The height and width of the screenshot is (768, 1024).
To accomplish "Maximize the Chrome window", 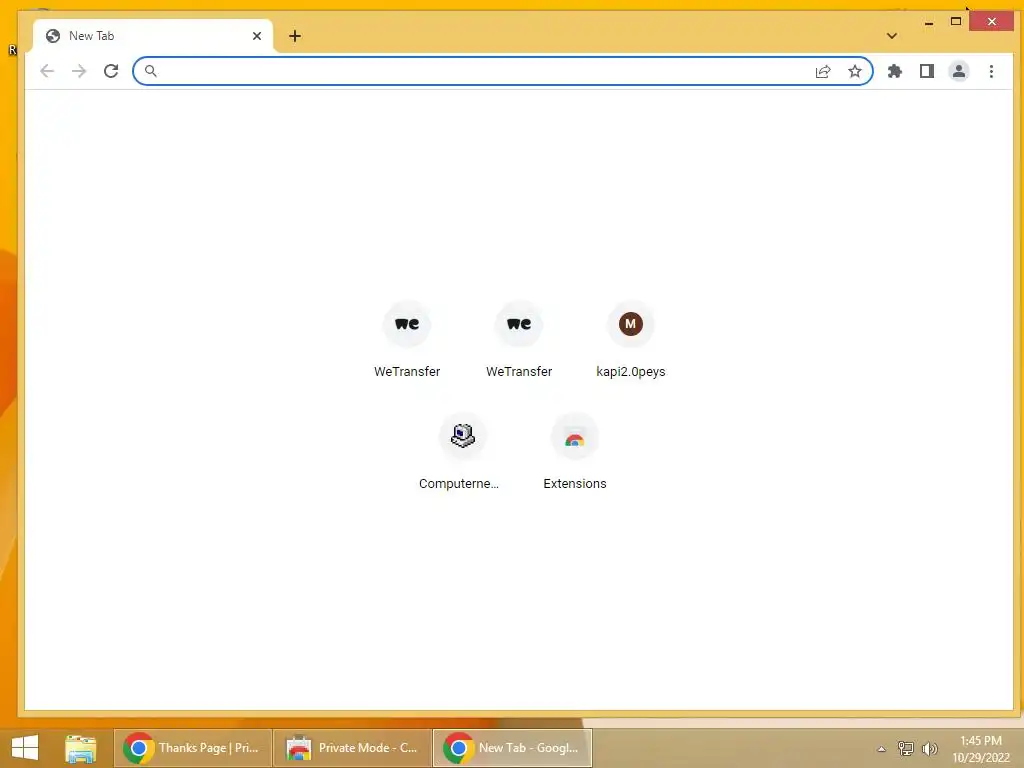I will pyautogui.click(x=956, y=22).
